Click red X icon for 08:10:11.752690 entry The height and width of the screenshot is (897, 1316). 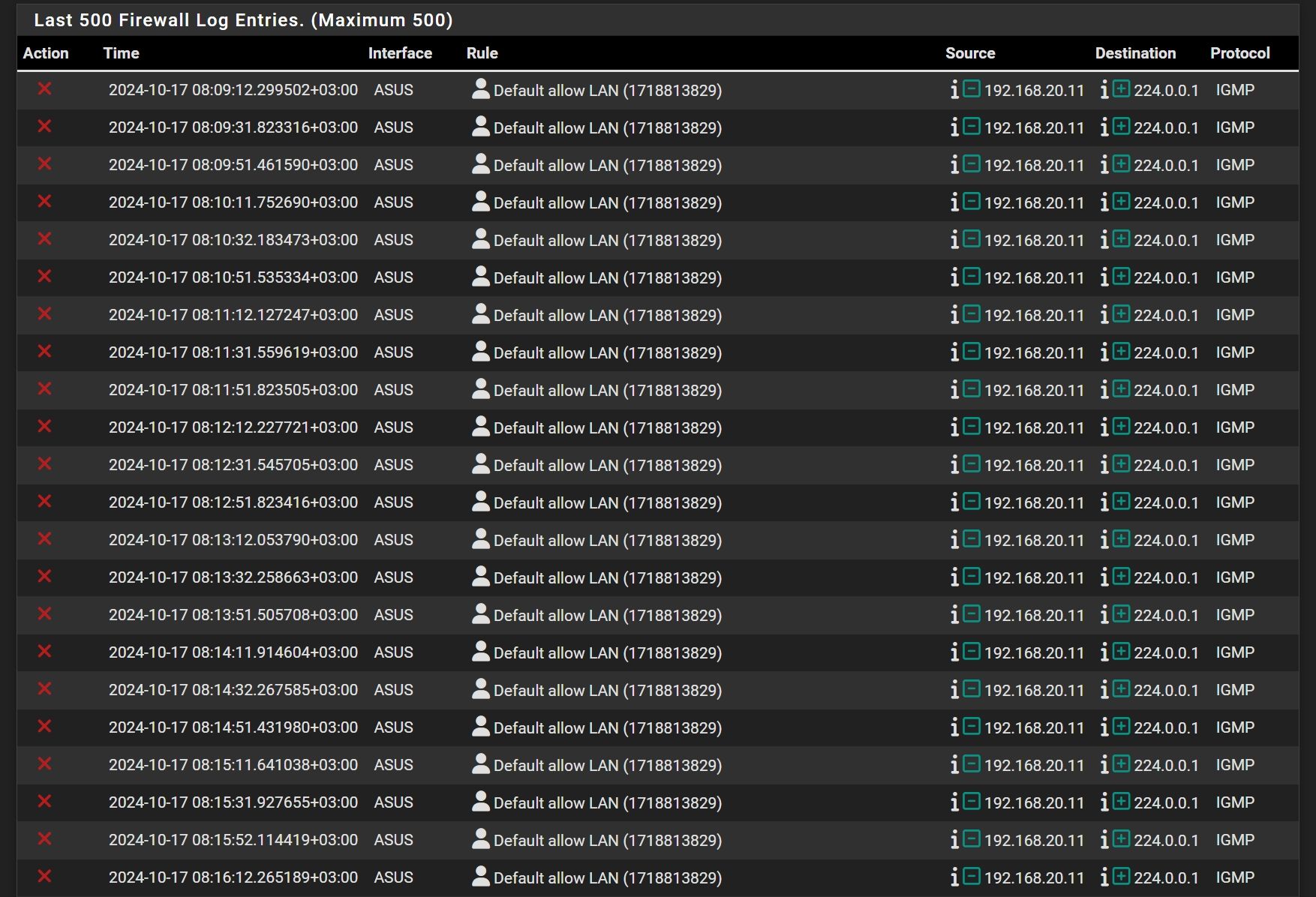pyautogui.click(x=45, y=201)
